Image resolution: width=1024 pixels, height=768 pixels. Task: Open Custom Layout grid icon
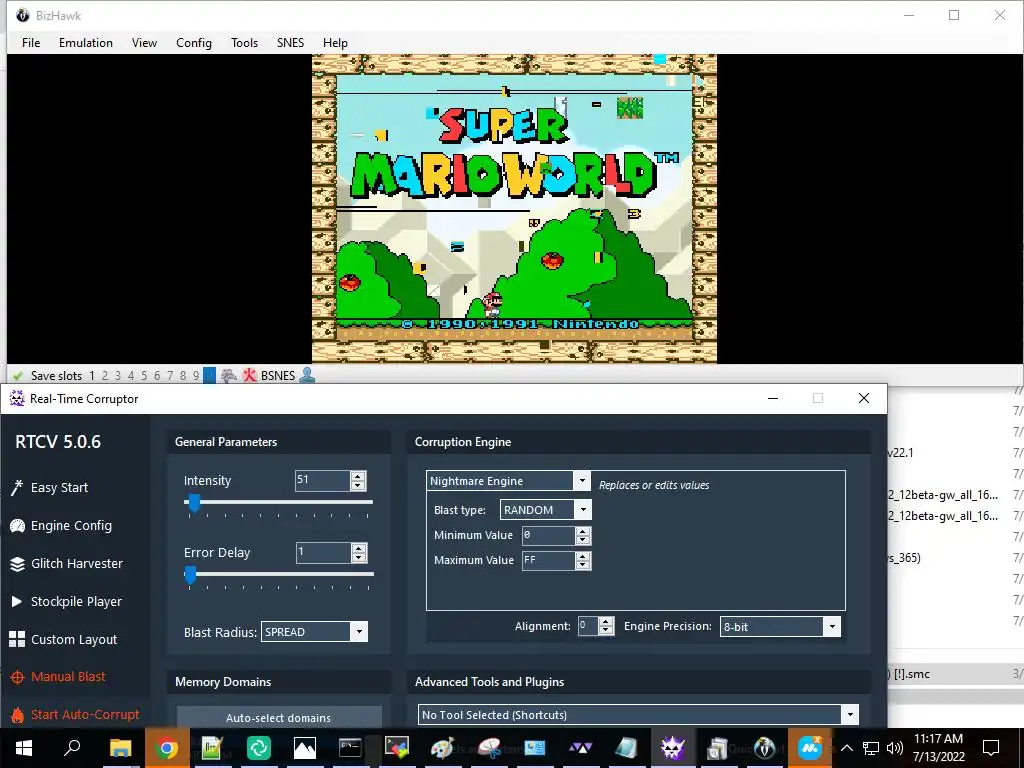[x=17, y=639]
